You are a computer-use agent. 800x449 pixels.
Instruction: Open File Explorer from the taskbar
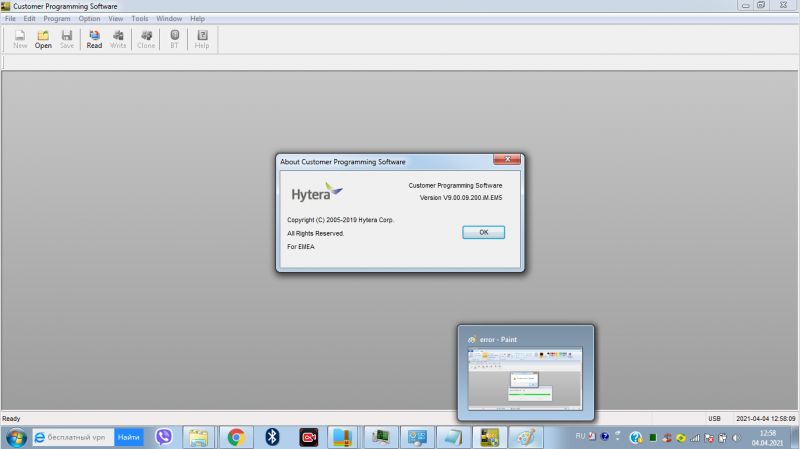point(198,437)
